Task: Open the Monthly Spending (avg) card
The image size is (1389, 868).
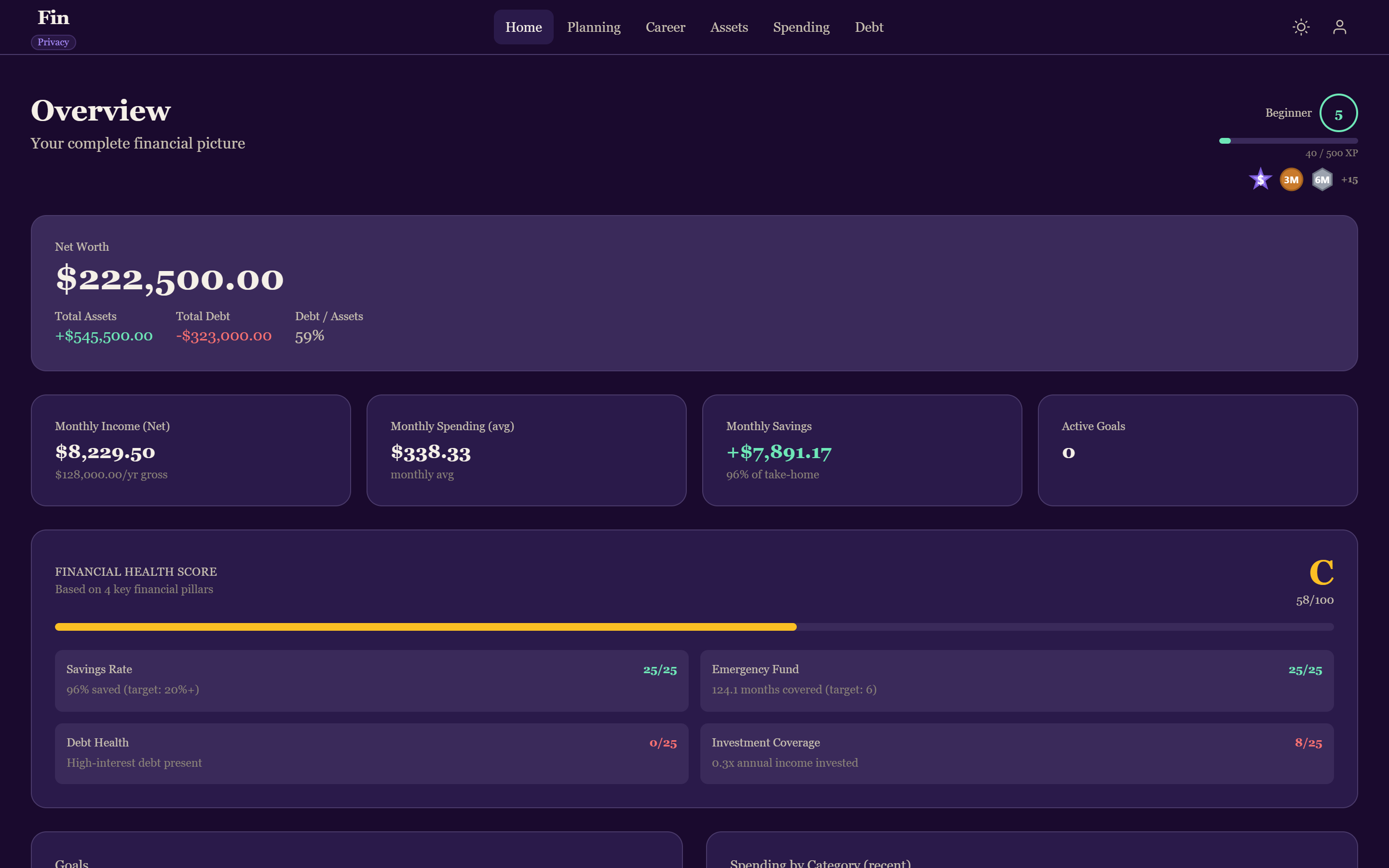Action: pos(526,450)
